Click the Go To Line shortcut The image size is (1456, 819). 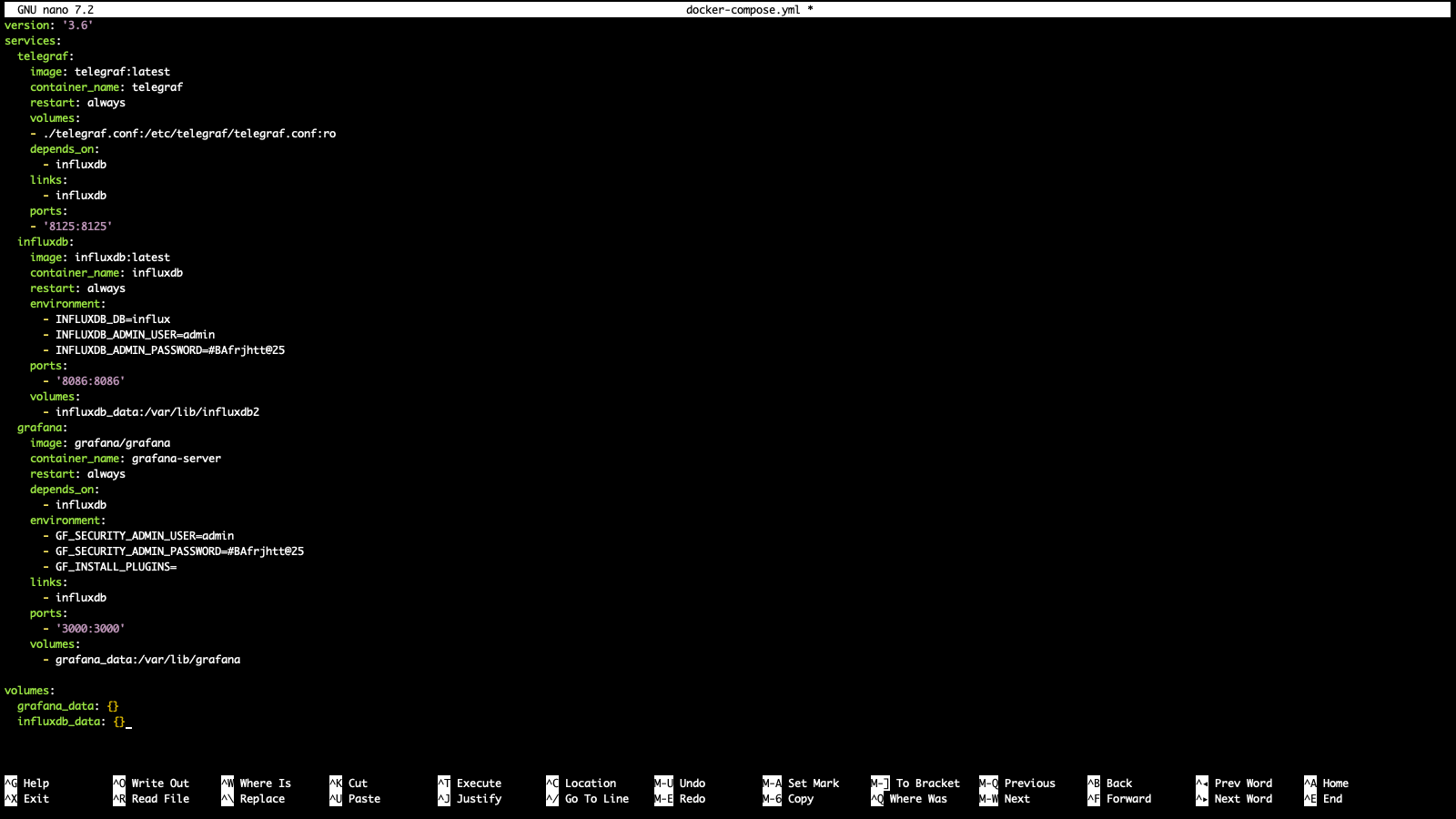tap(597, 799)
